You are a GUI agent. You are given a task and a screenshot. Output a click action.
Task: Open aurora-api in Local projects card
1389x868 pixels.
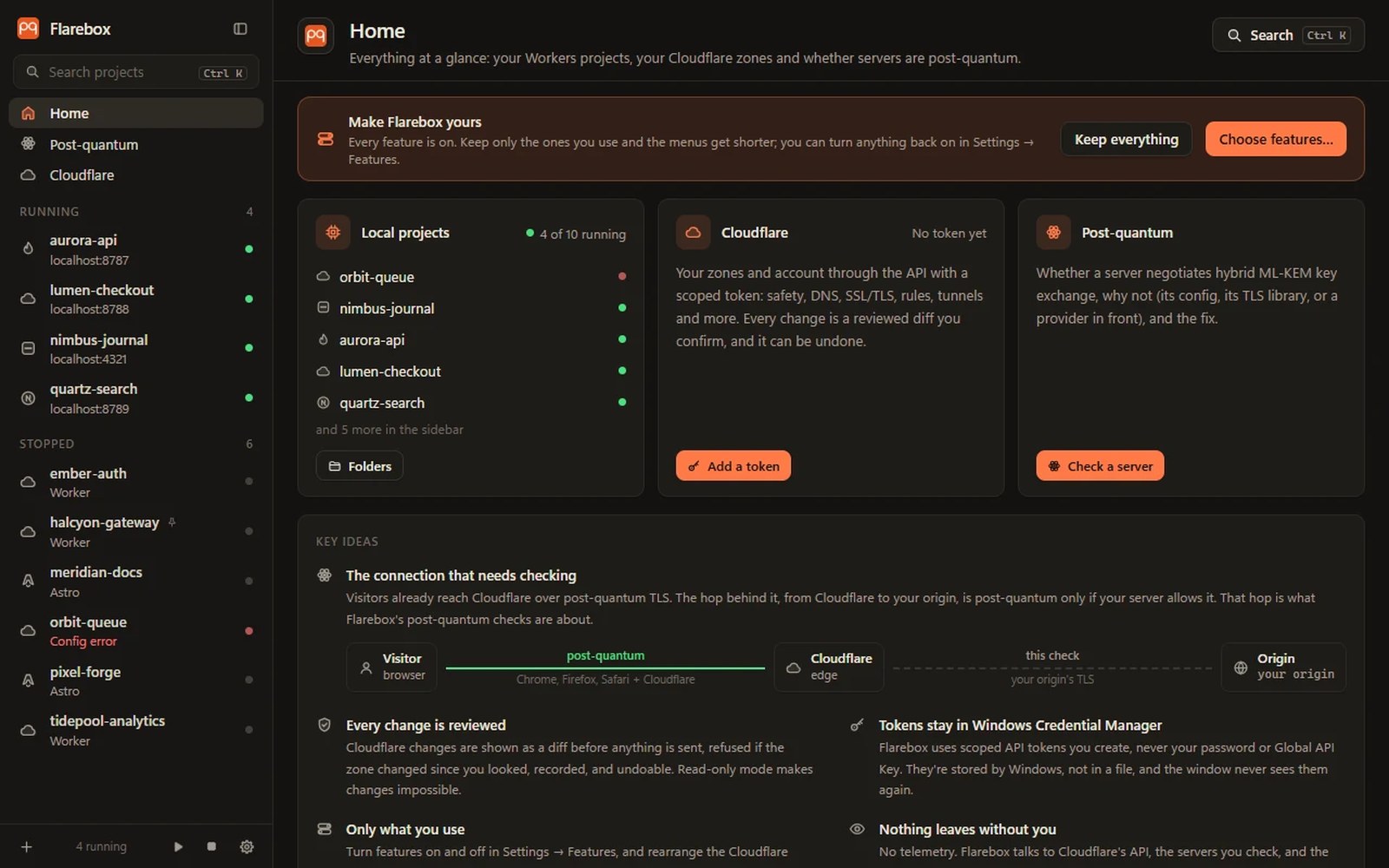[471, 340]
